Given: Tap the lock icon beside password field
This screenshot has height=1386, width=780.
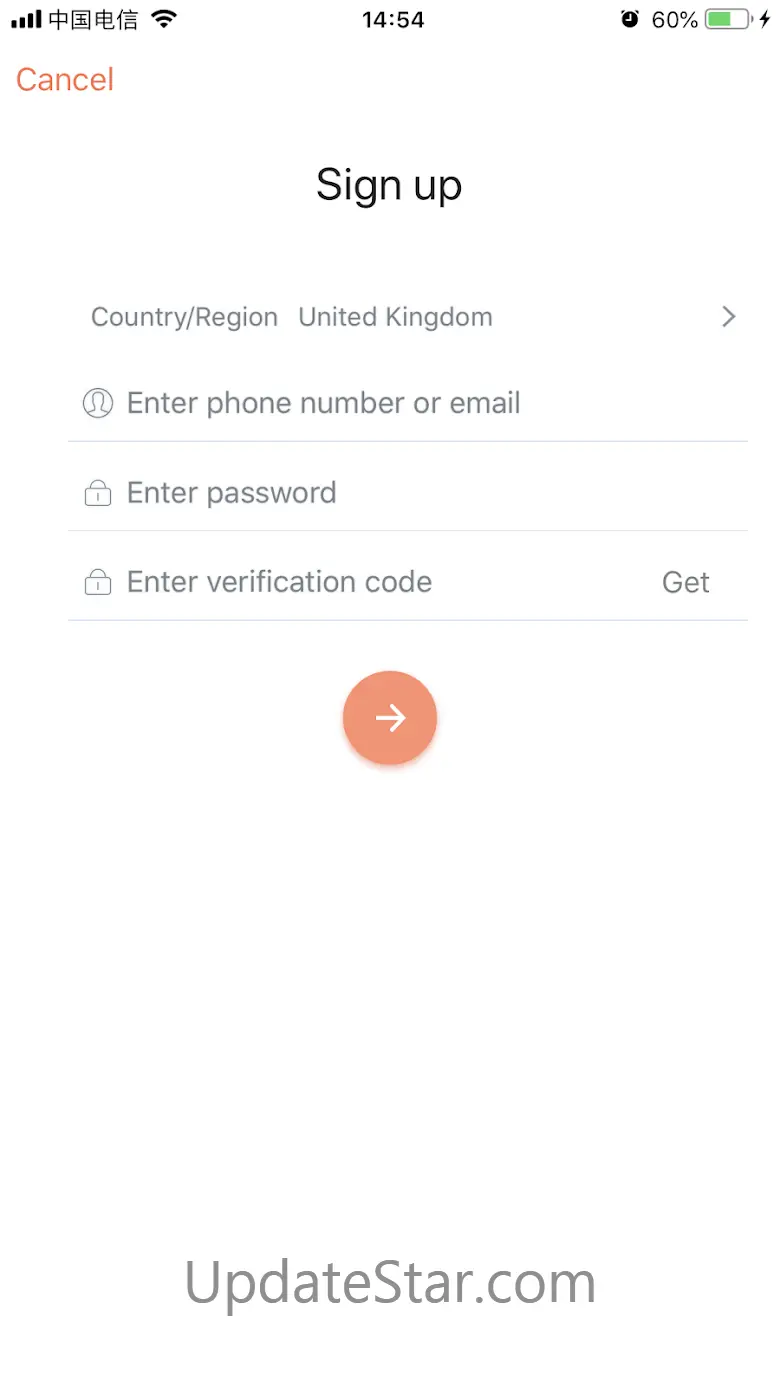Looking at the screenshot, I should (98, 493).
